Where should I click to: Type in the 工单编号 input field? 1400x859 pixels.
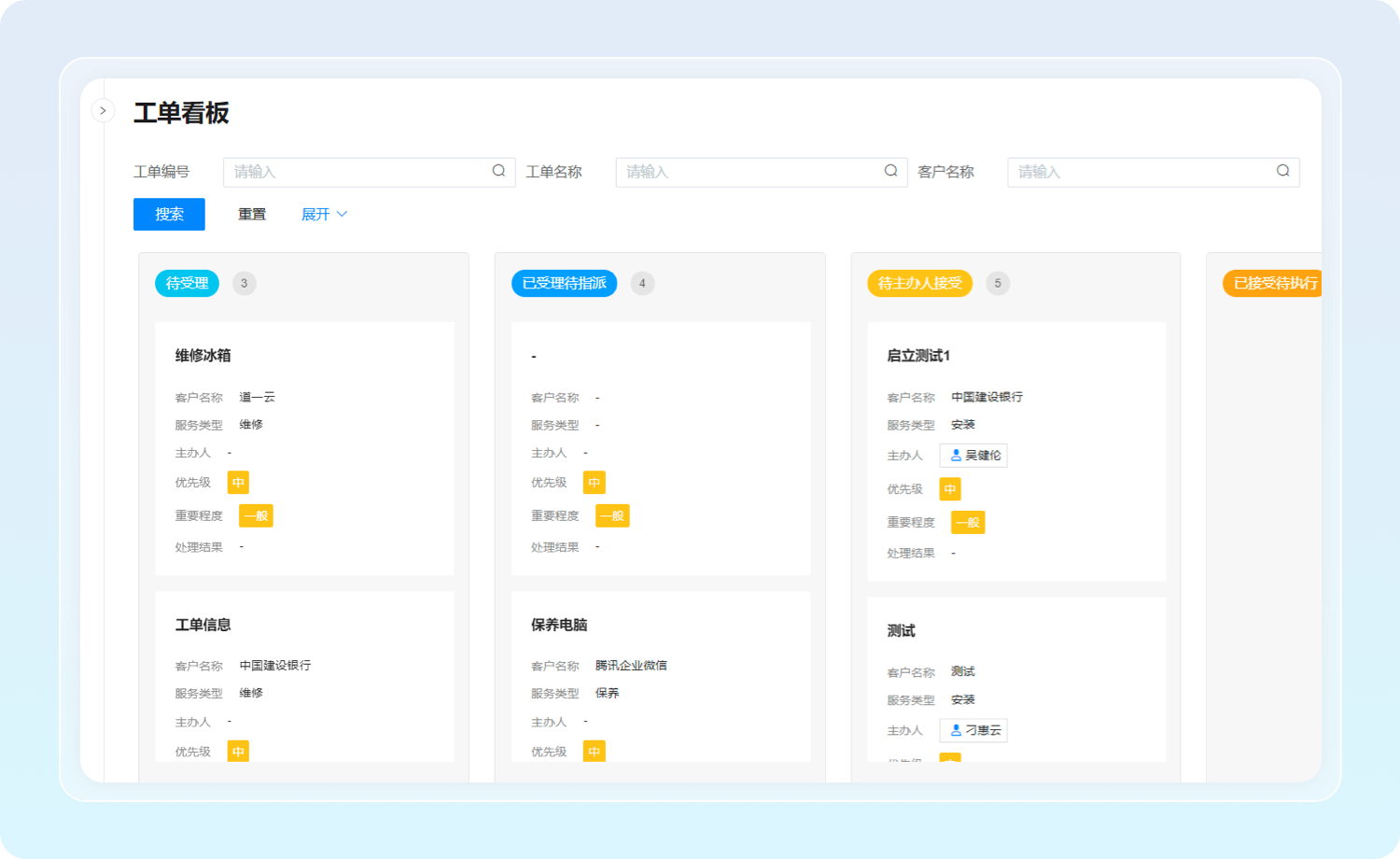(355, 172)
